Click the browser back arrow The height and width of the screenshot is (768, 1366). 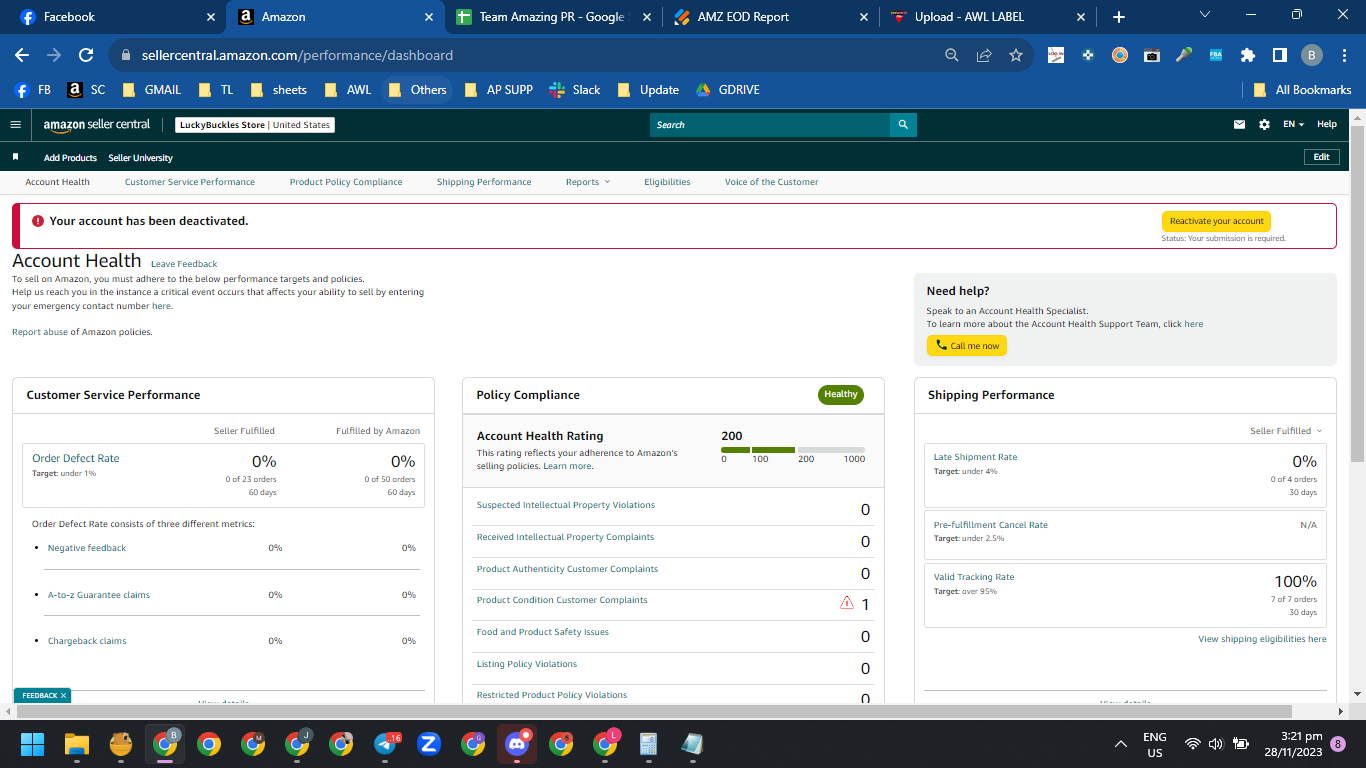click(x=22, y=55)
